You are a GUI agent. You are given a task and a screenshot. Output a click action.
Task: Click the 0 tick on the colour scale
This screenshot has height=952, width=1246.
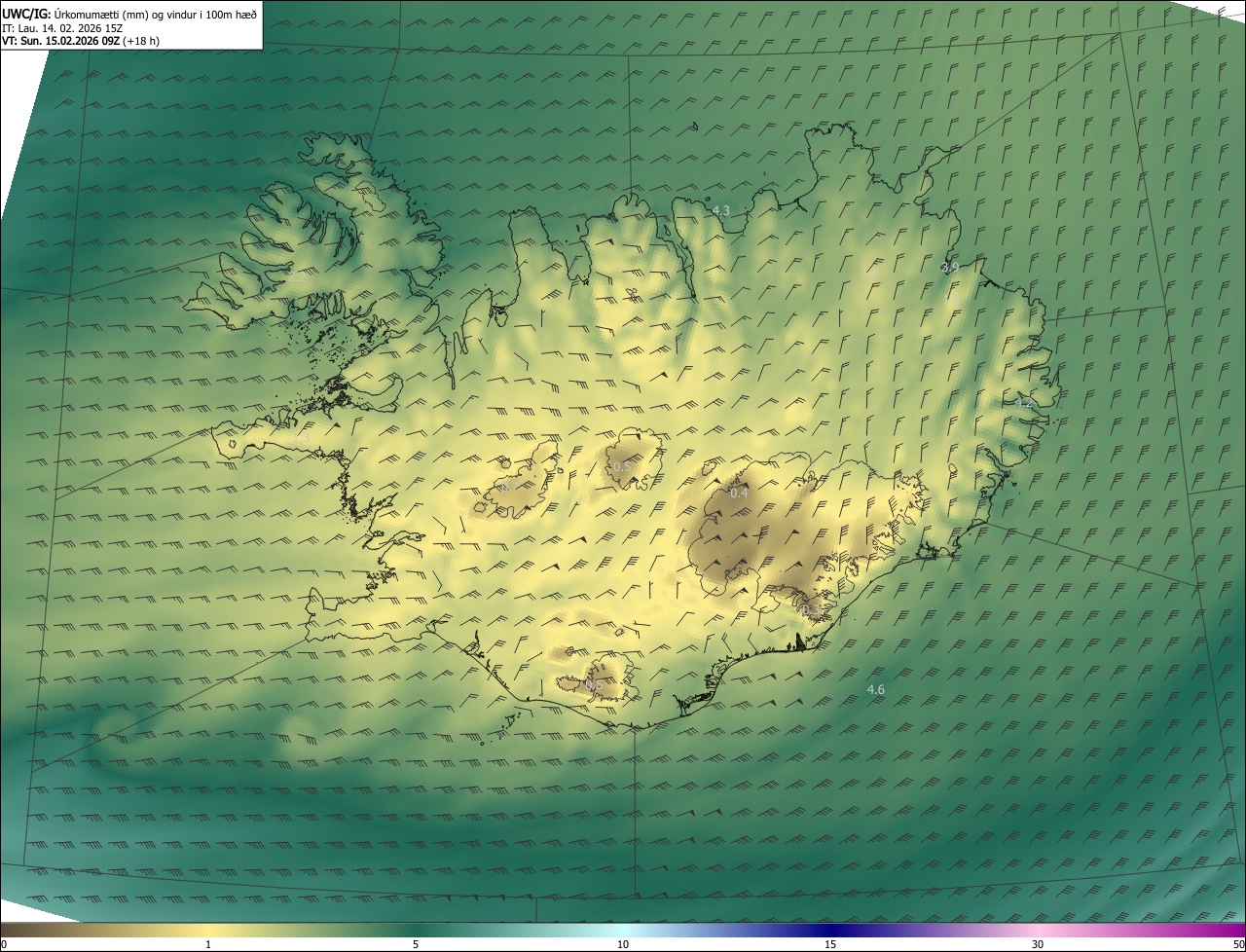4,944
